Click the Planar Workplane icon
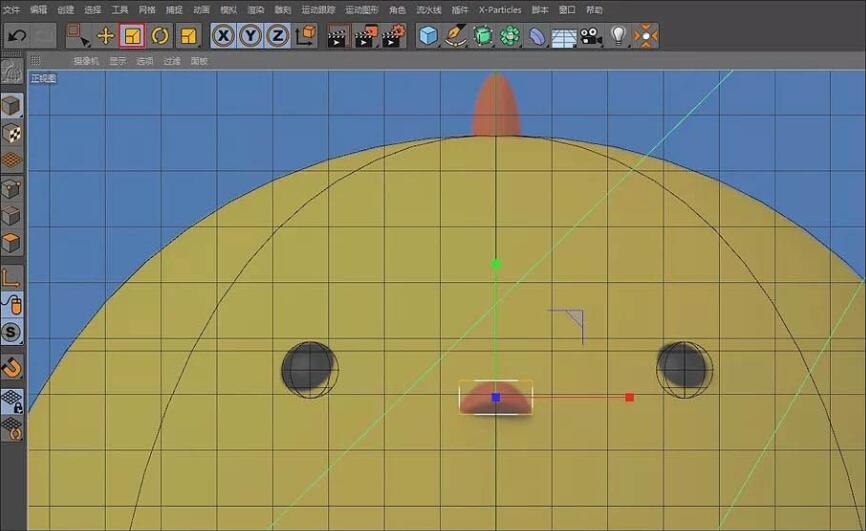The image size is (866, 531). point(12,429)
